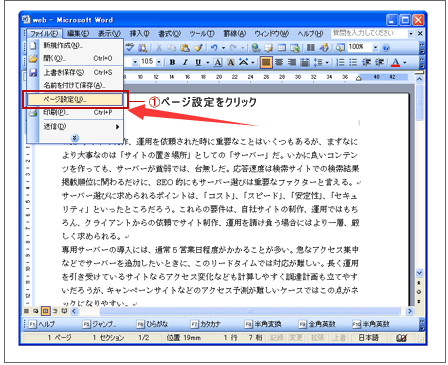
Task: Switch to Reading Layout view button
Action: coord(64,311)
